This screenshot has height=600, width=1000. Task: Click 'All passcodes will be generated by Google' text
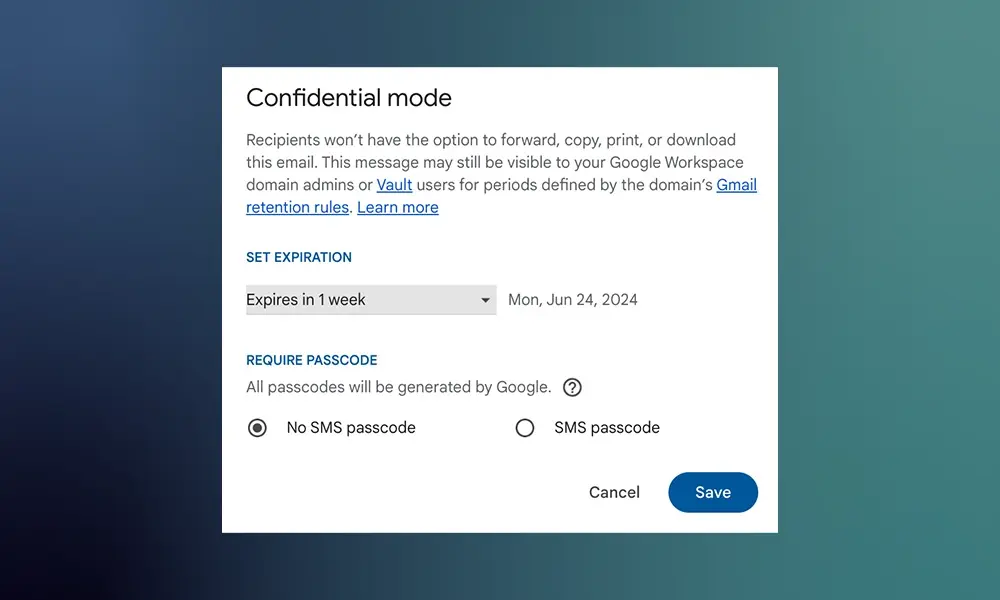(x=398, y=387)
